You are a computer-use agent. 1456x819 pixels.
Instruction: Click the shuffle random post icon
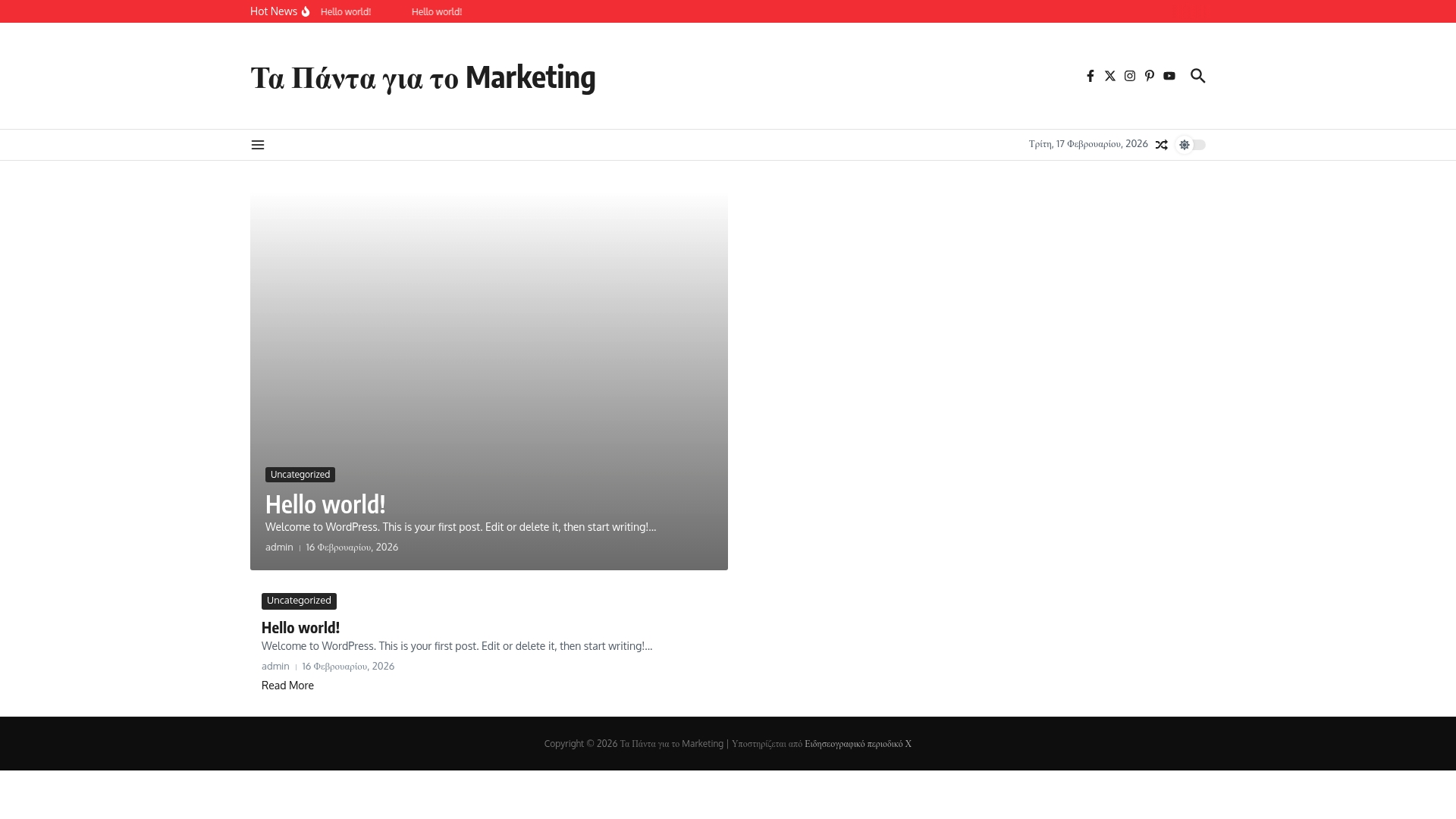[x=1162, y=145]
